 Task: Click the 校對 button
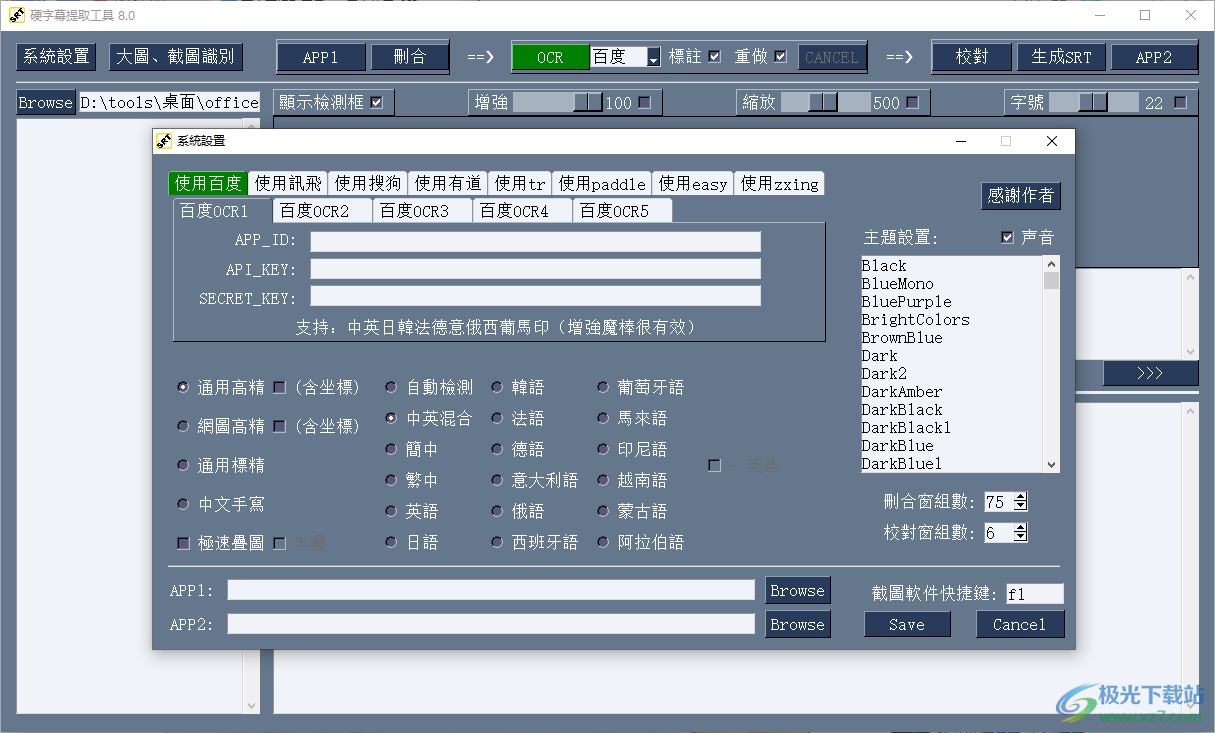(972, 58)
